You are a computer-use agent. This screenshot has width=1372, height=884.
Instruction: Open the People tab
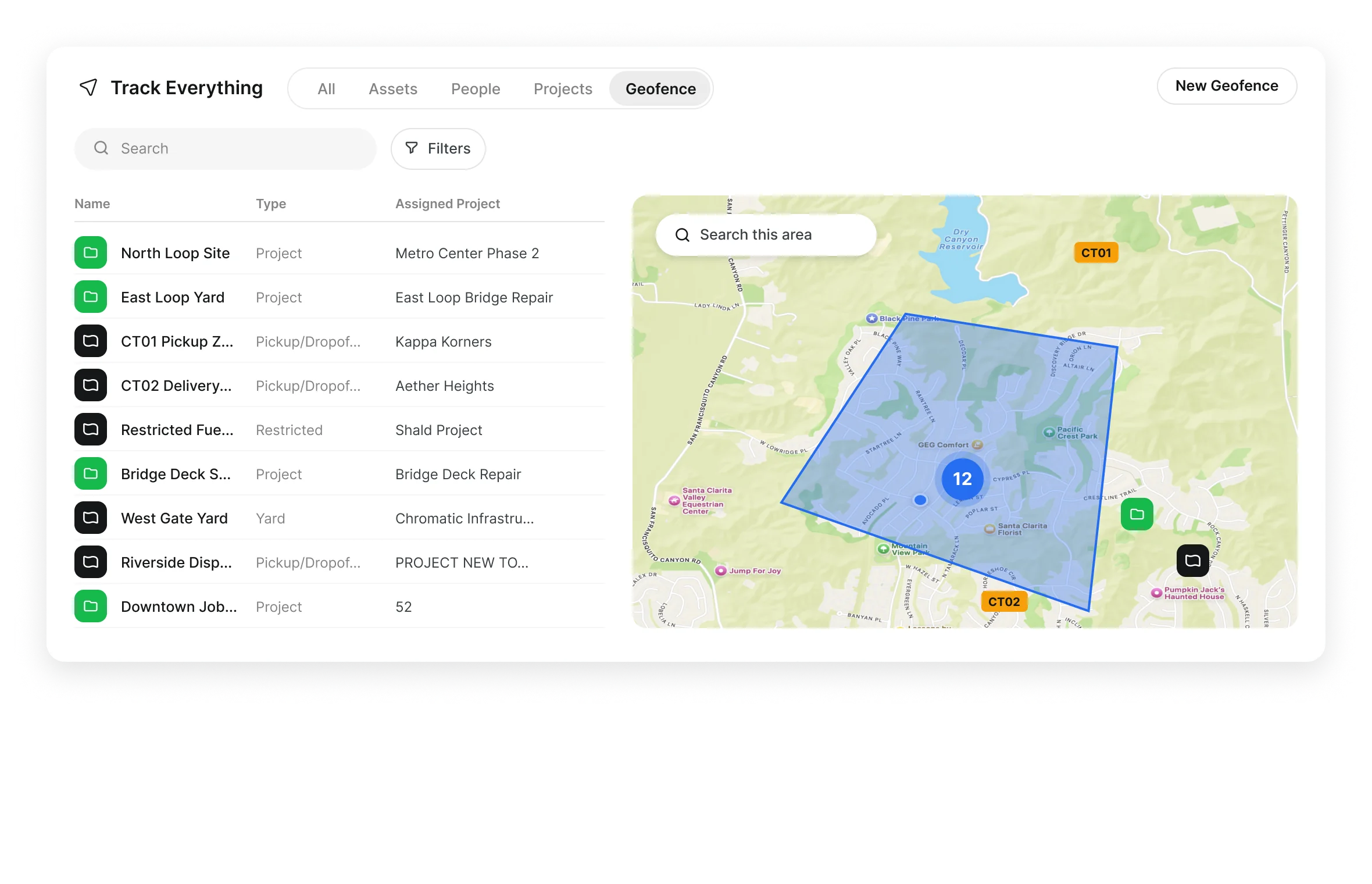[476, 89]
